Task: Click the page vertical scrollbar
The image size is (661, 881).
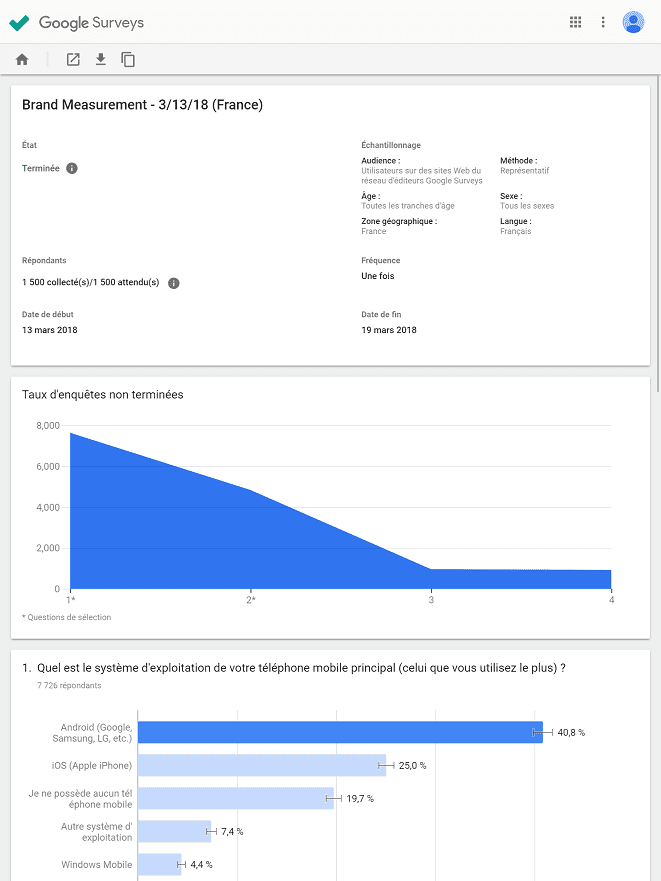Action: [x=658, y=236]
